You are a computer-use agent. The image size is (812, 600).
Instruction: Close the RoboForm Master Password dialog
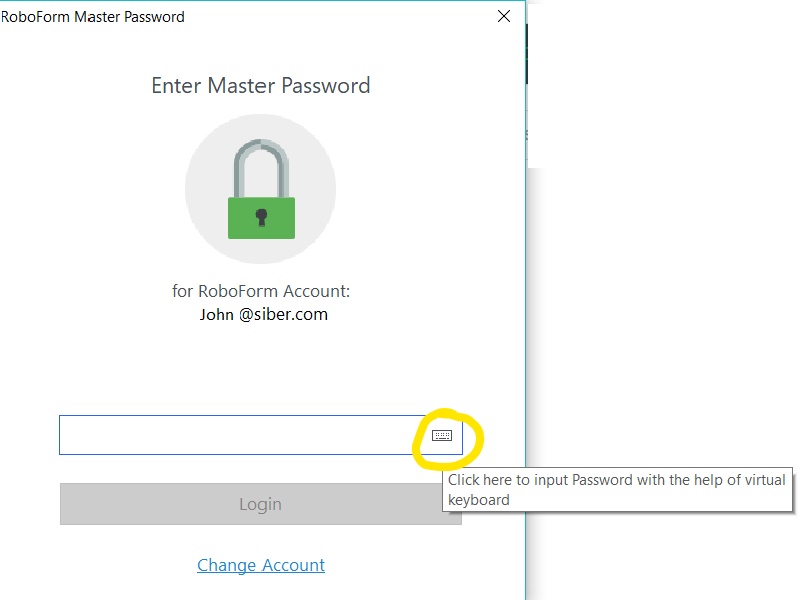point(503,17)
